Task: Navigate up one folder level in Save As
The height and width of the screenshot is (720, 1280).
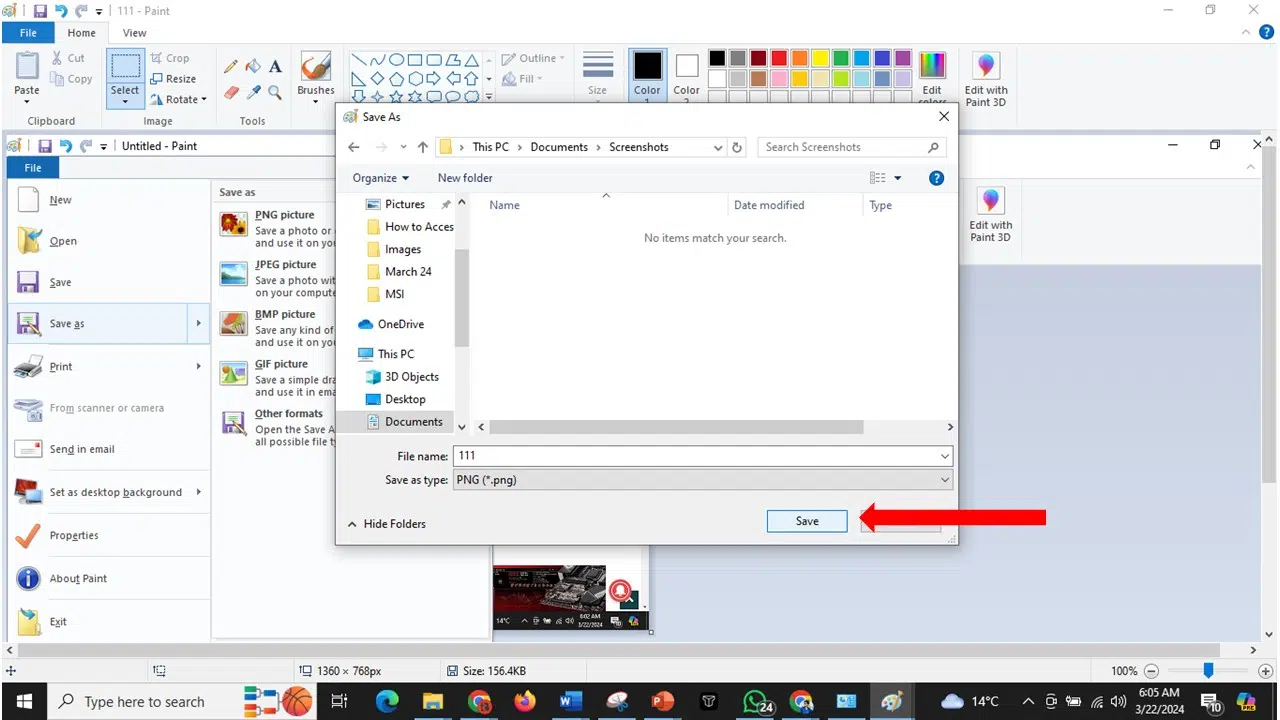Action: [x=422, y=147]
